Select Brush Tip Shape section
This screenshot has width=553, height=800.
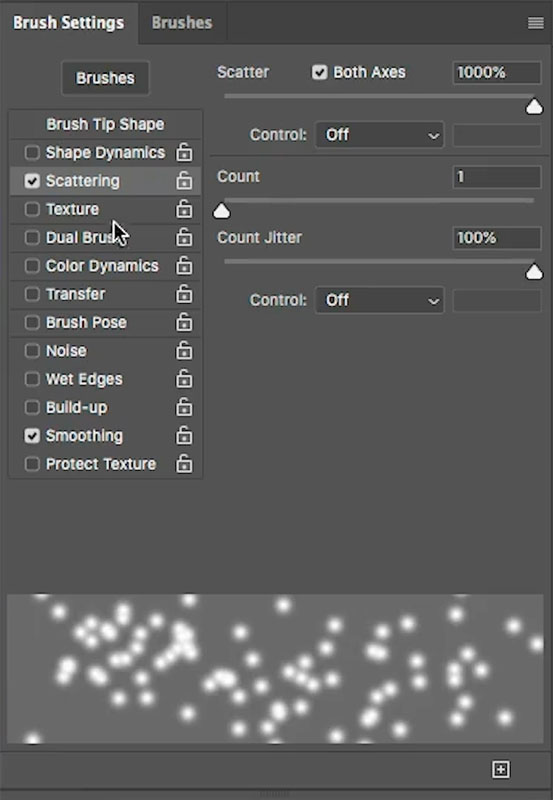106,124
